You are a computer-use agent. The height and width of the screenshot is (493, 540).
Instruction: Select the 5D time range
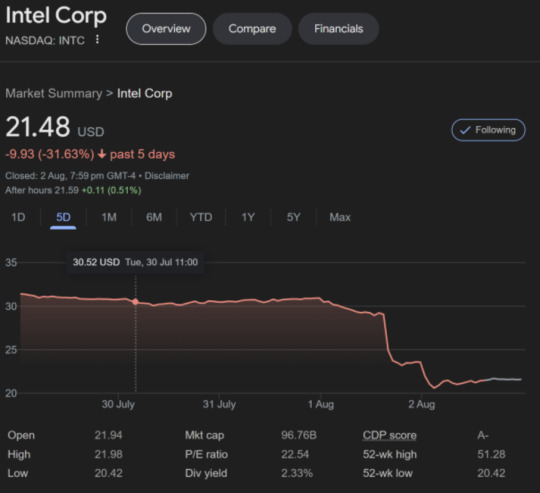pos(63,217)
